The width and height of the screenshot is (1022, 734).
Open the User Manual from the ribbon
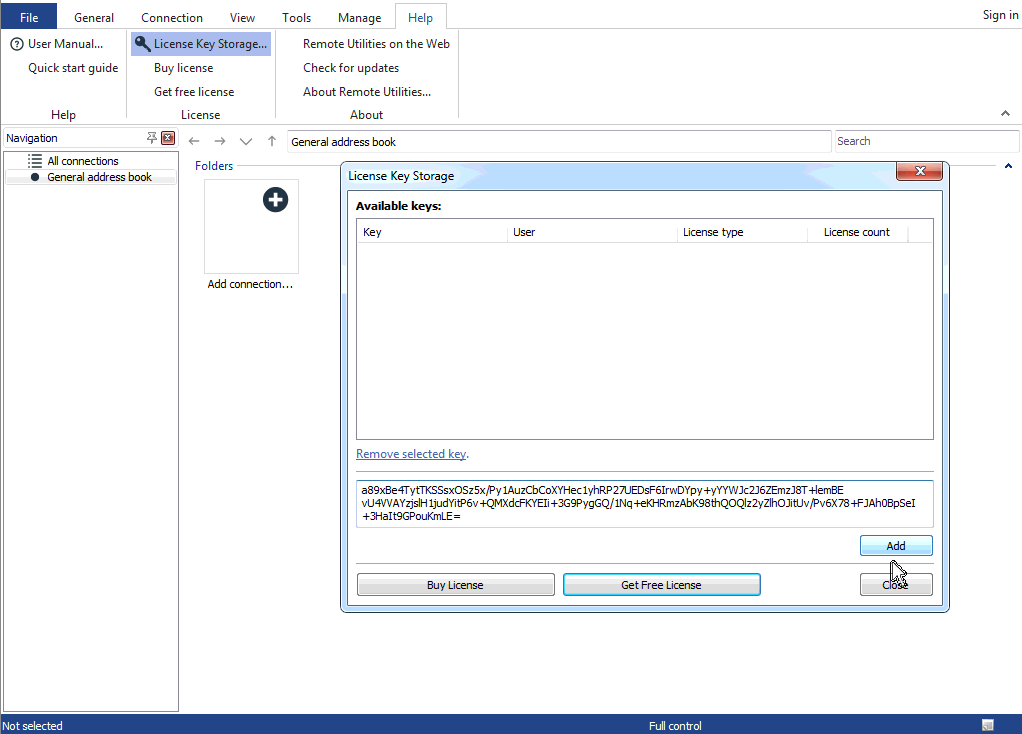click(x=57, y=44)
